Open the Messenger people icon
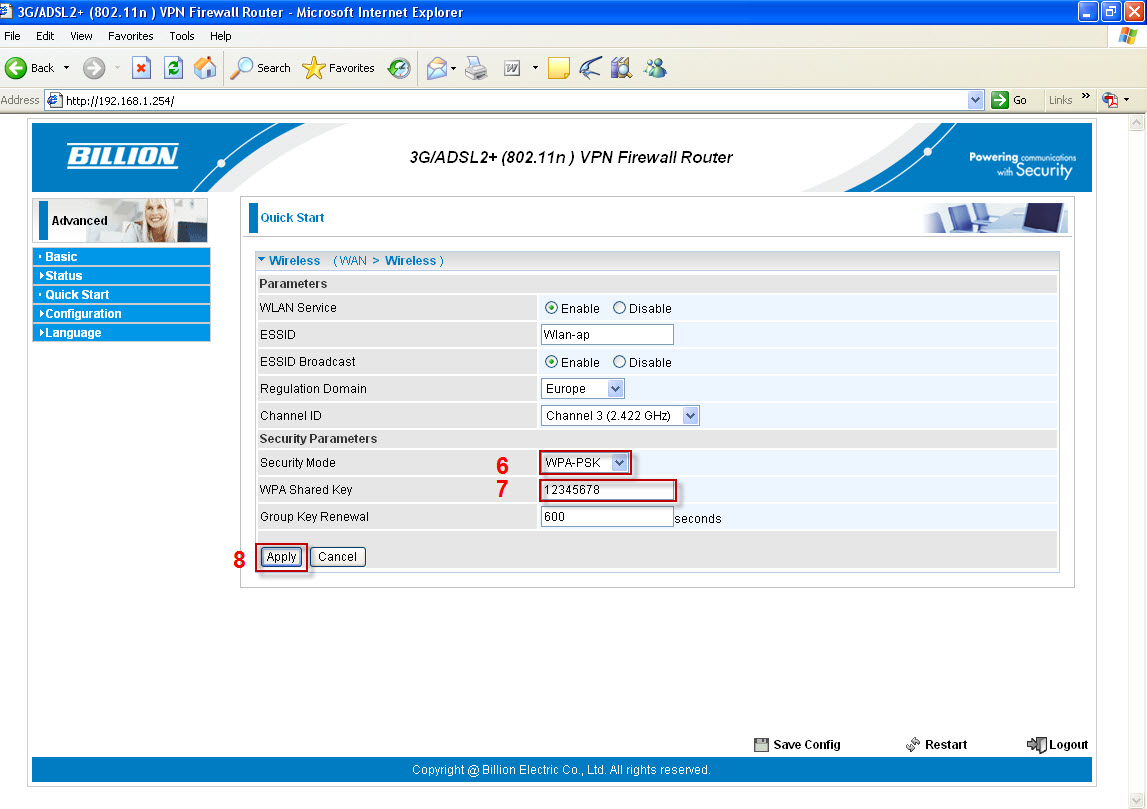This screenshot has height=809, width=1147. click(655, 68)
